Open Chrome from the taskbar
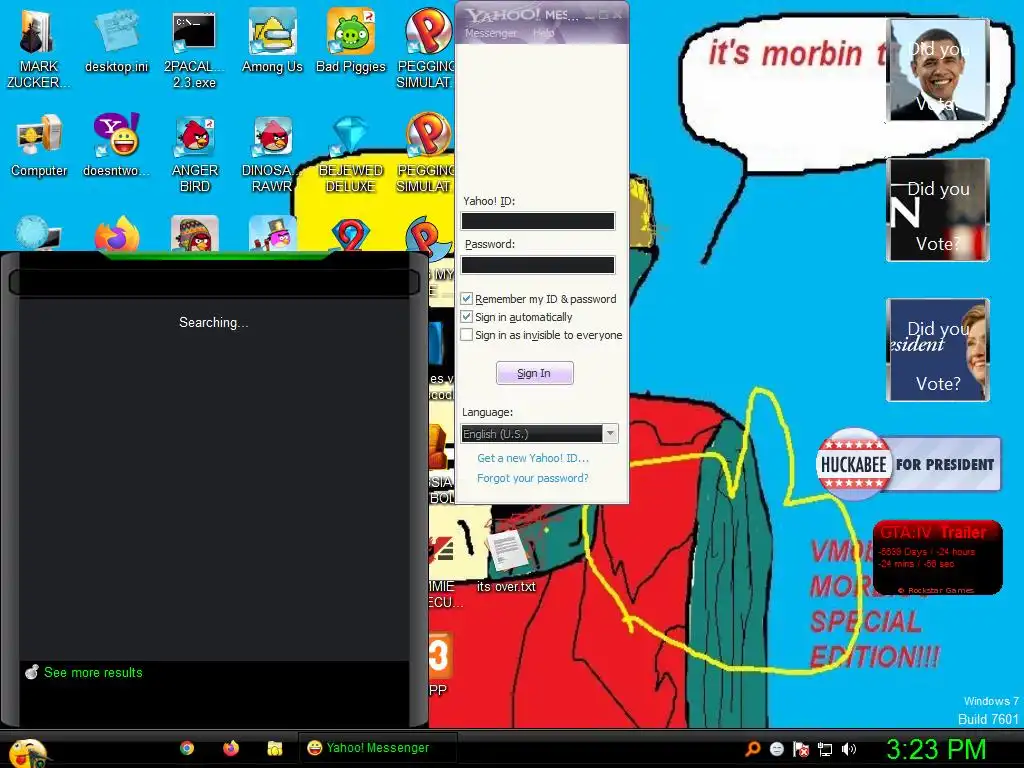Image resolution: width=1024 pixels, height=768 pixels. 187,748
